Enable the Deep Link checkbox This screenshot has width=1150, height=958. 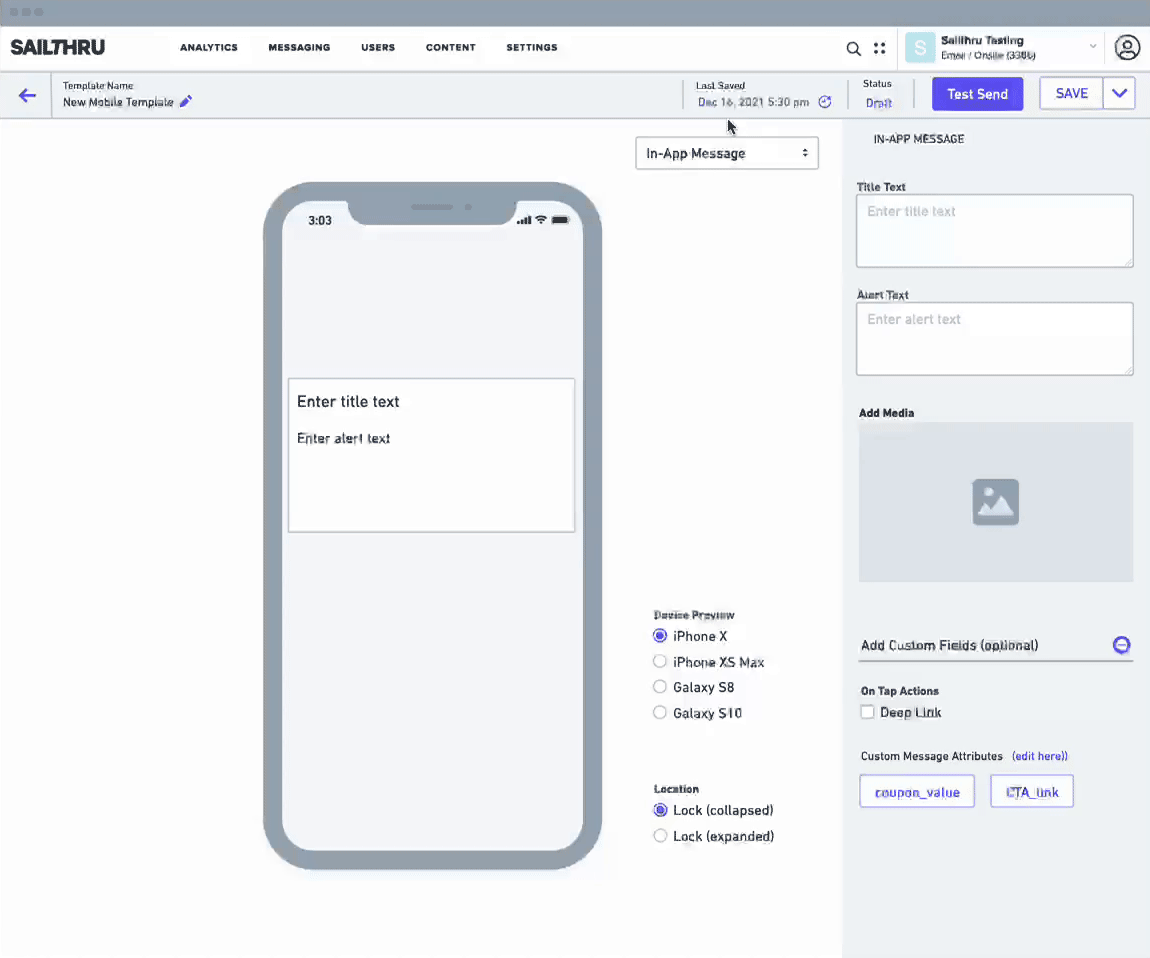tap(868, 712)
